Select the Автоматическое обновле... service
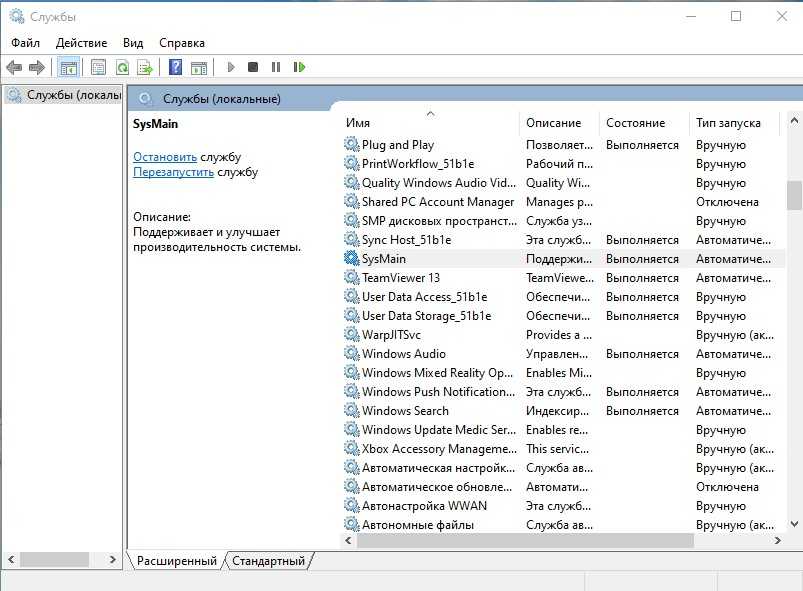The height and width of the screenshot is (591, 803). point(562,487)
